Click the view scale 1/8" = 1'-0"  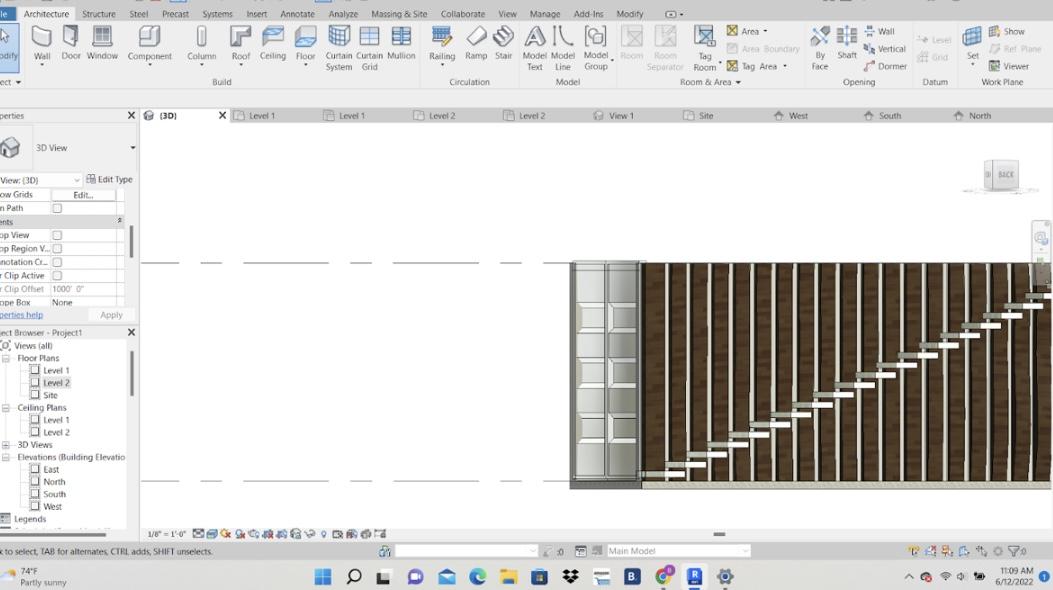pos(166,534)
